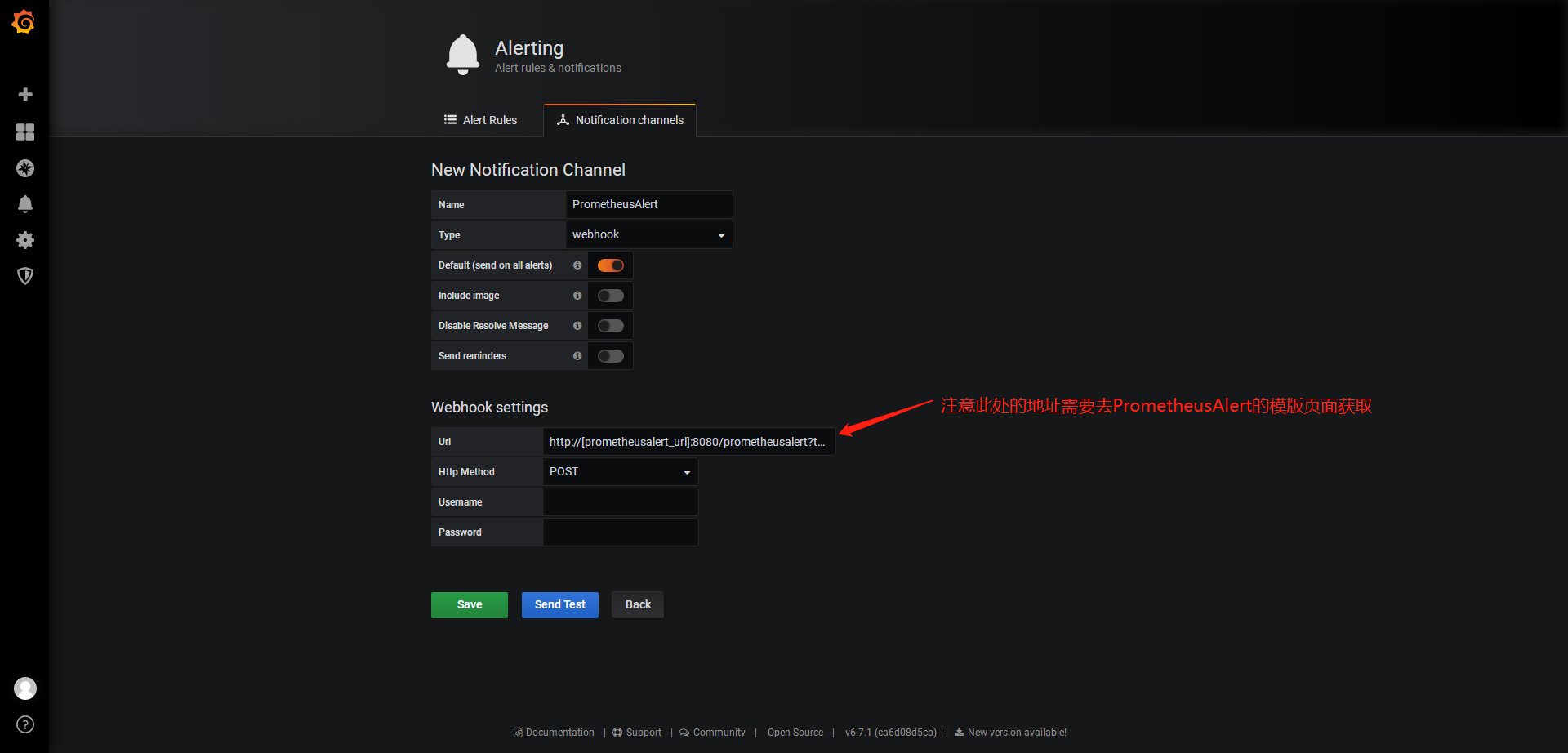This screenshot has height=753, width=1568.
Task: Click the Grafana logo home icon
Action: [24, 22]
